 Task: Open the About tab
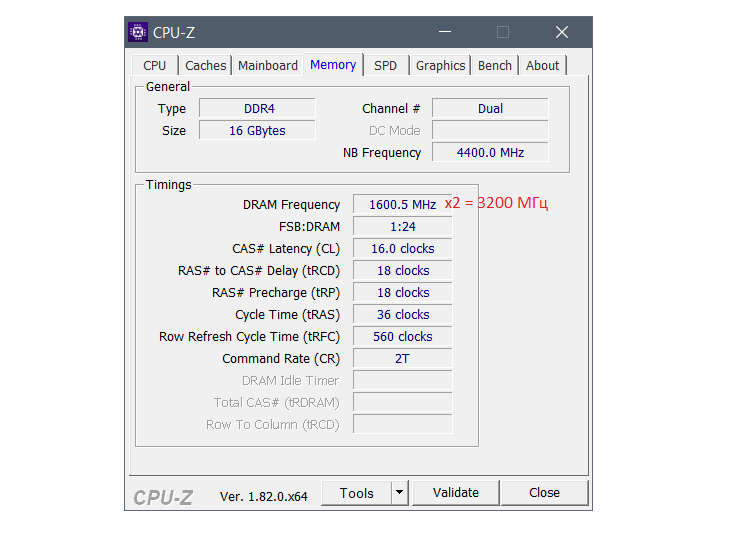coord(542,65)
